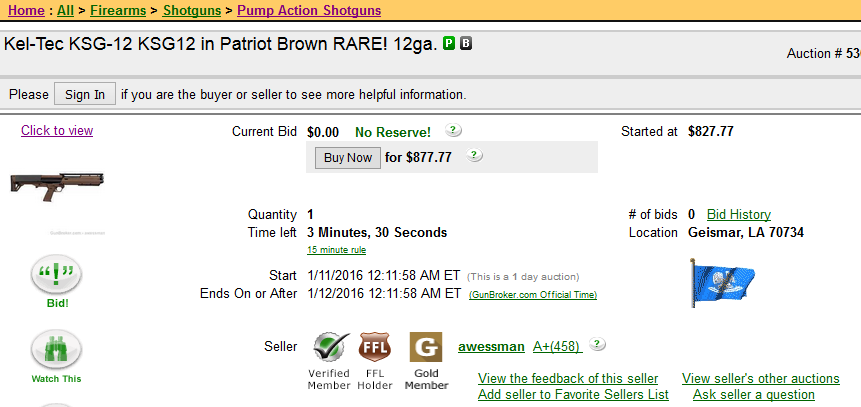
Task: Open the 15 minute rule link
Action: click(336, 250)
